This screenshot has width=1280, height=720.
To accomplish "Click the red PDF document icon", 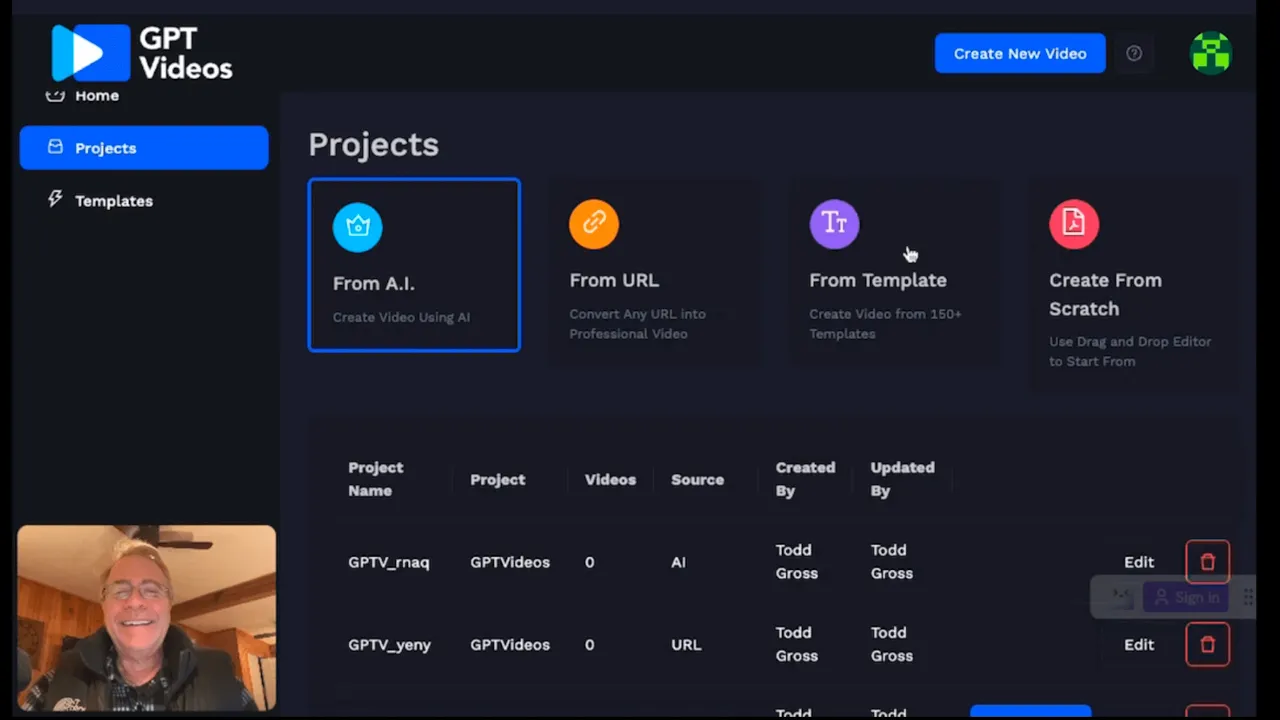I will [x=1074, y=224].
